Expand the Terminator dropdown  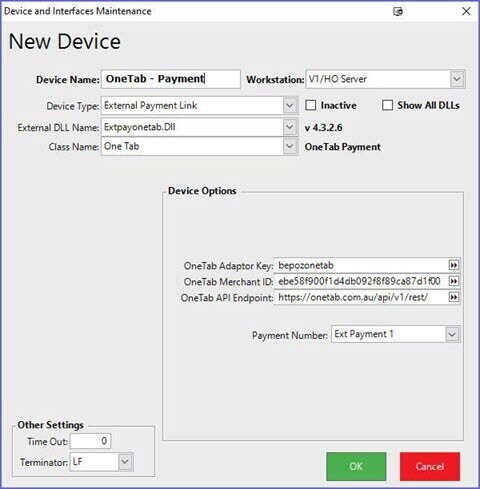(x=125, y=462)
